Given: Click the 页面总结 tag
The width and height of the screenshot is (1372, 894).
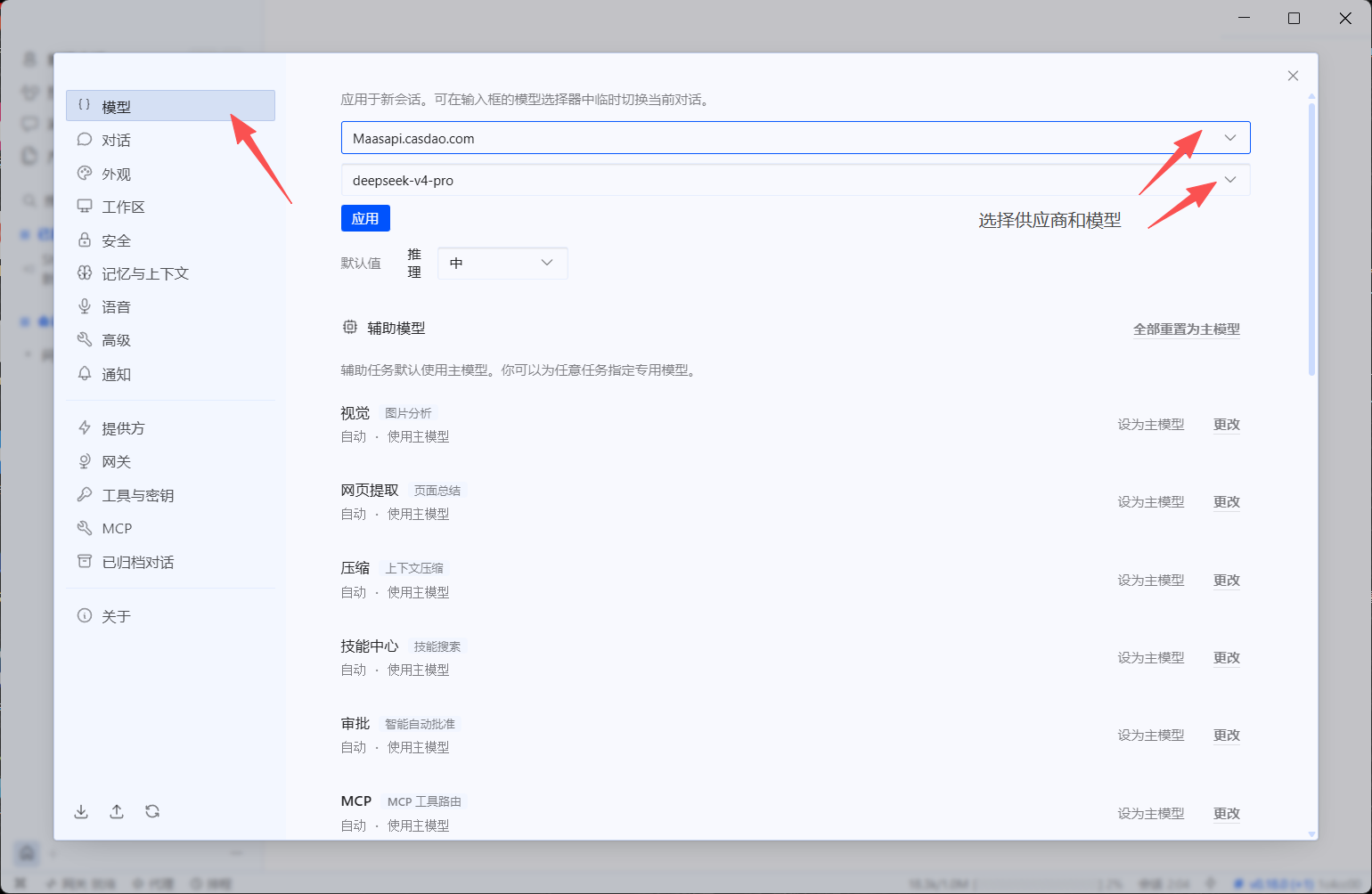Looking at the screenshot, I should pos(437,491).
